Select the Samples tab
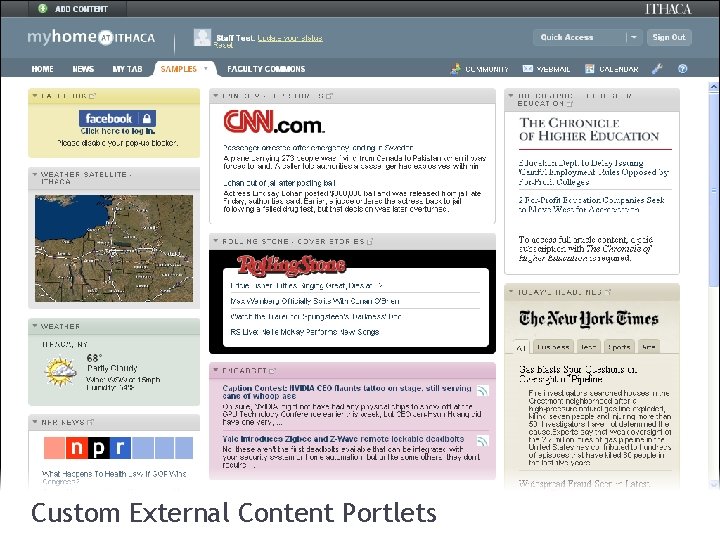Screen dimensions: 720x540 (x=179, y=69)
